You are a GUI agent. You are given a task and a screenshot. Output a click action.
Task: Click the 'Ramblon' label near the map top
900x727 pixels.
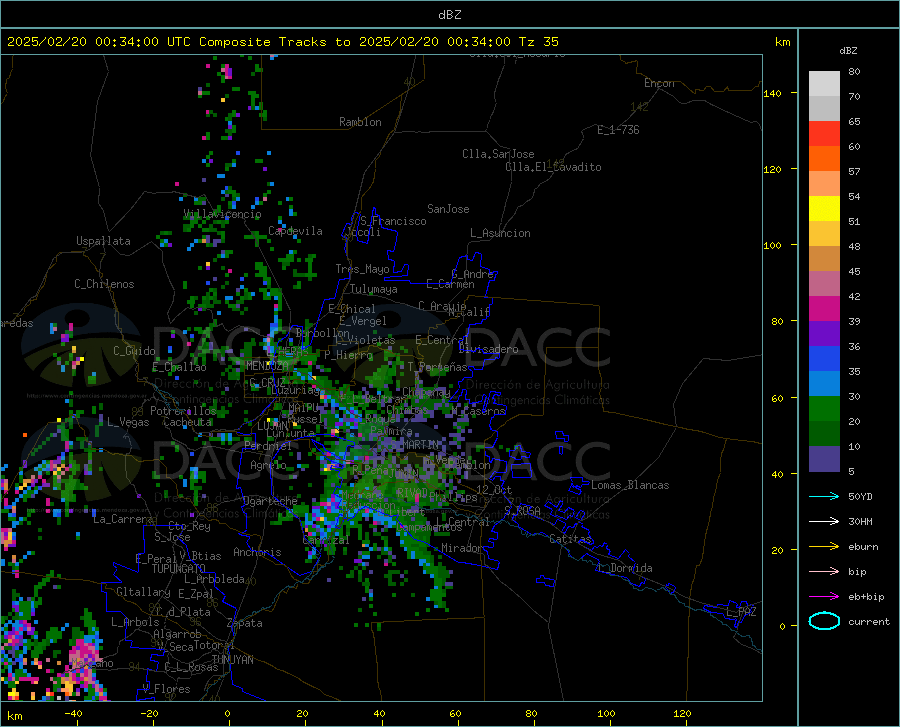[x=360, y=122]
